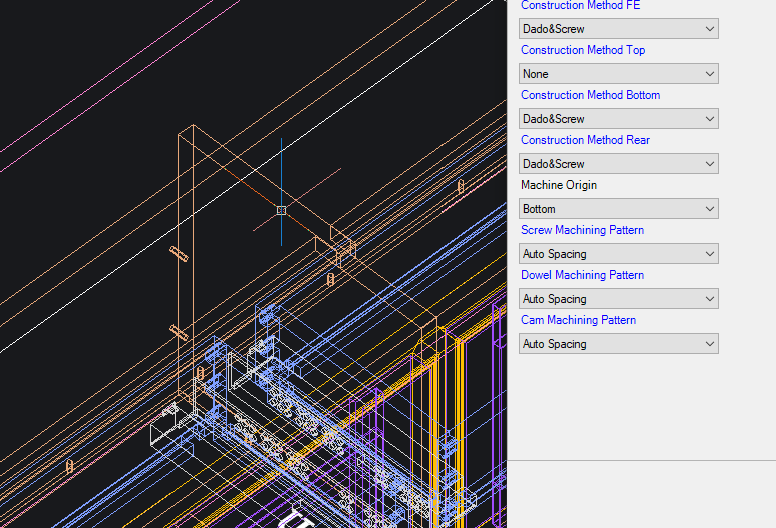776x528 pixels.
Task: Click the horizontal divider below the properties
Action: click(x=641, y=460)
